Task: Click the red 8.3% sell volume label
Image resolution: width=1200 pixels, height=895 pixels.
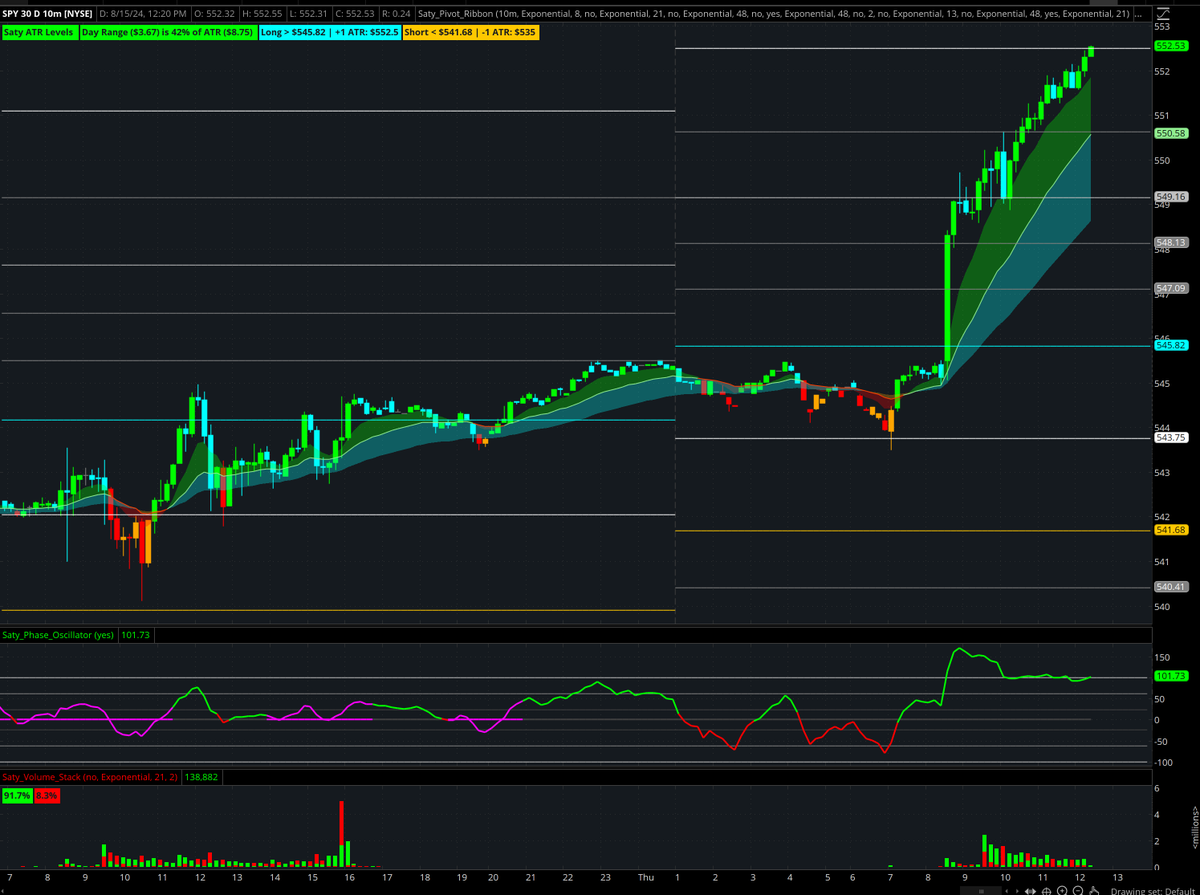Action: (x=47, y=795)
